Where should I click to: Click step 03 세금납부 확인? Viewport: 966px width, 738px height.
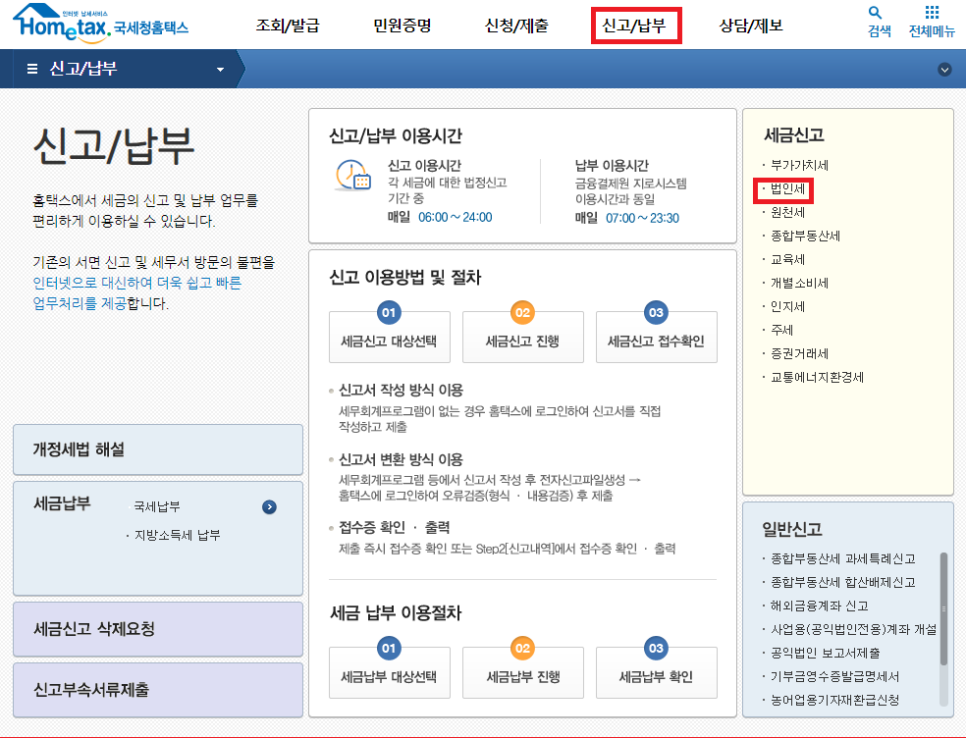656,672
